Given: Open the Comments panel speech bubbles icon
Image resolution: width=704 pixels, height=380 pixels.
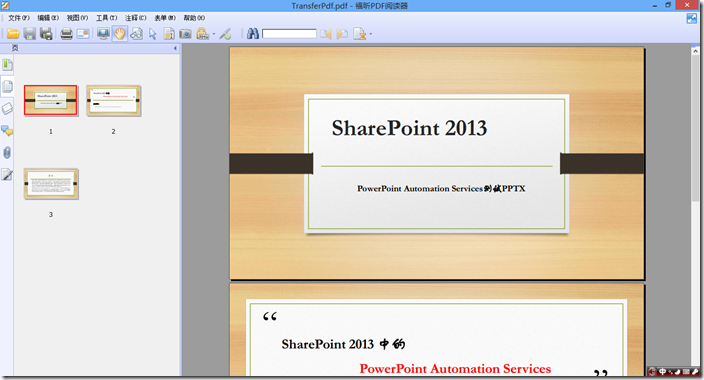Looking at the screenshot, I should click(7, 131).
